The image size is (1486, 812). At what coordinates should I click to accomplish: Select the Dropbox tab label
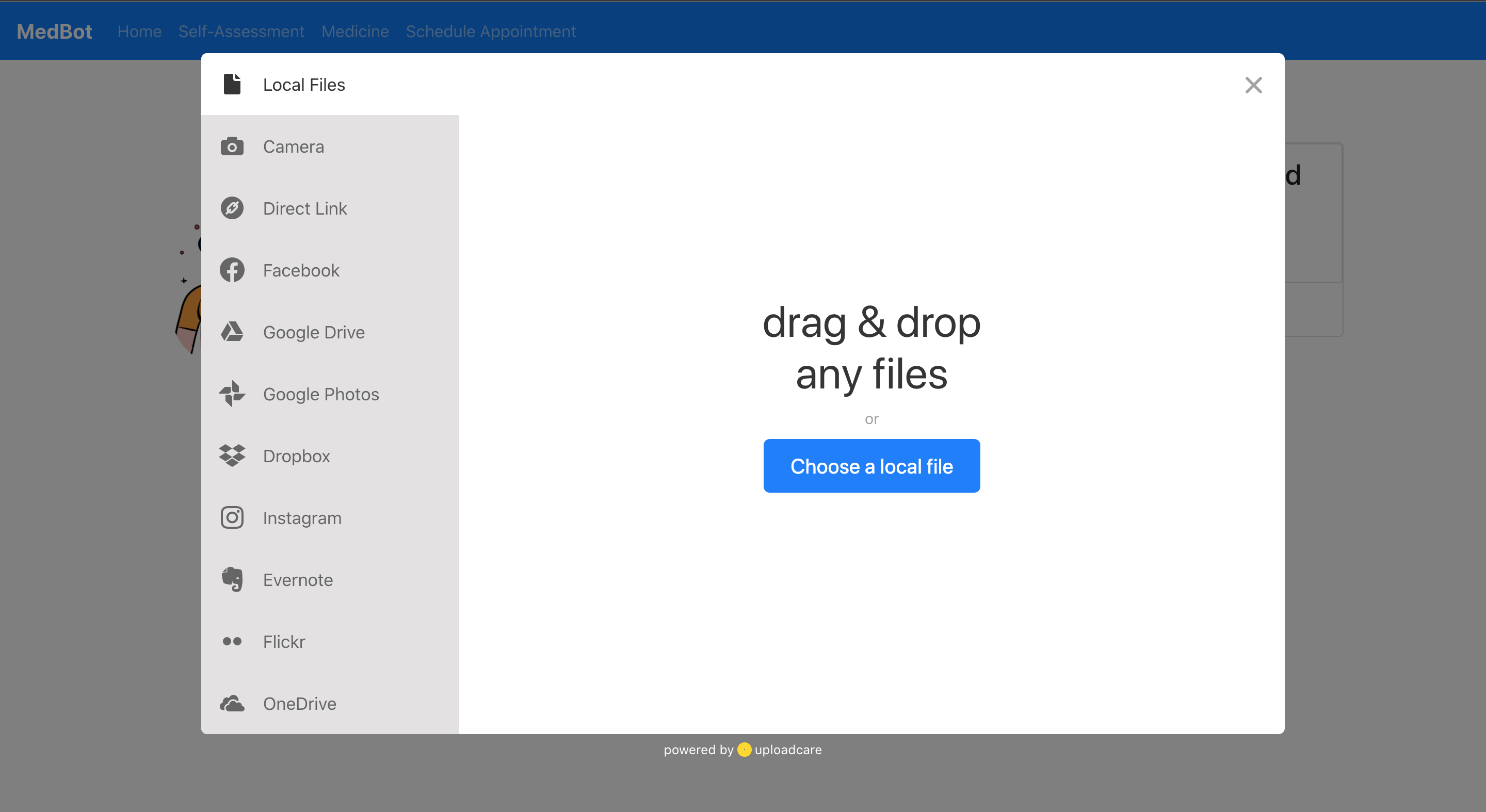click(x=297, y=456)
